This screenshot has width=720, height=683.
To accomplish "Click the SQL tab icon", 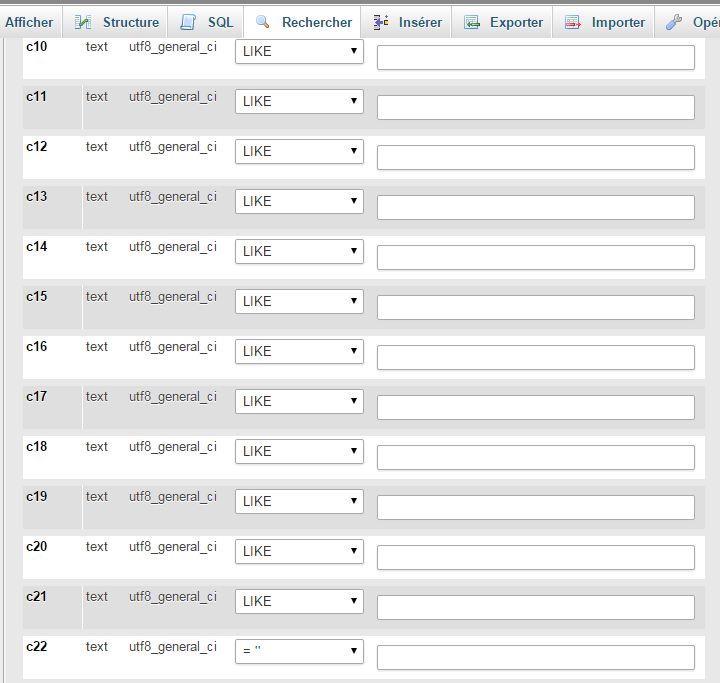I will 188,22.
